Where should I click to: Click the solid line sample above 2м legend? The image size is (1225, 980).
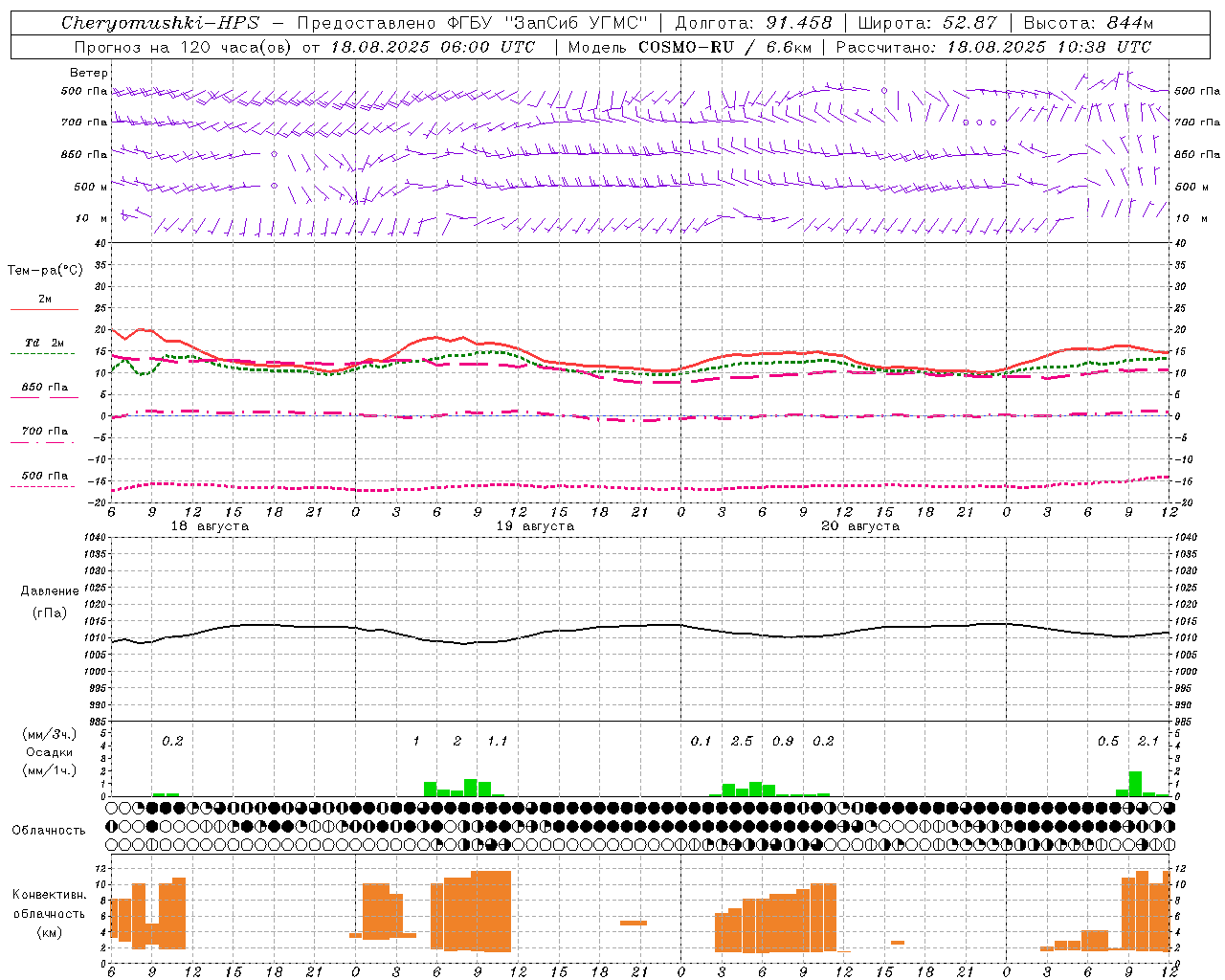click(x=45, y=310)
